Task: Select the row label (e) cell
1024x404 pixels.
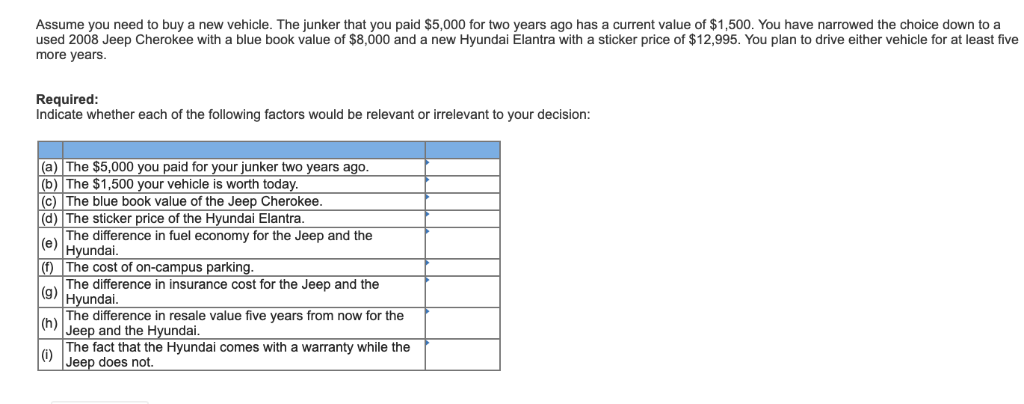Action: 49,243
